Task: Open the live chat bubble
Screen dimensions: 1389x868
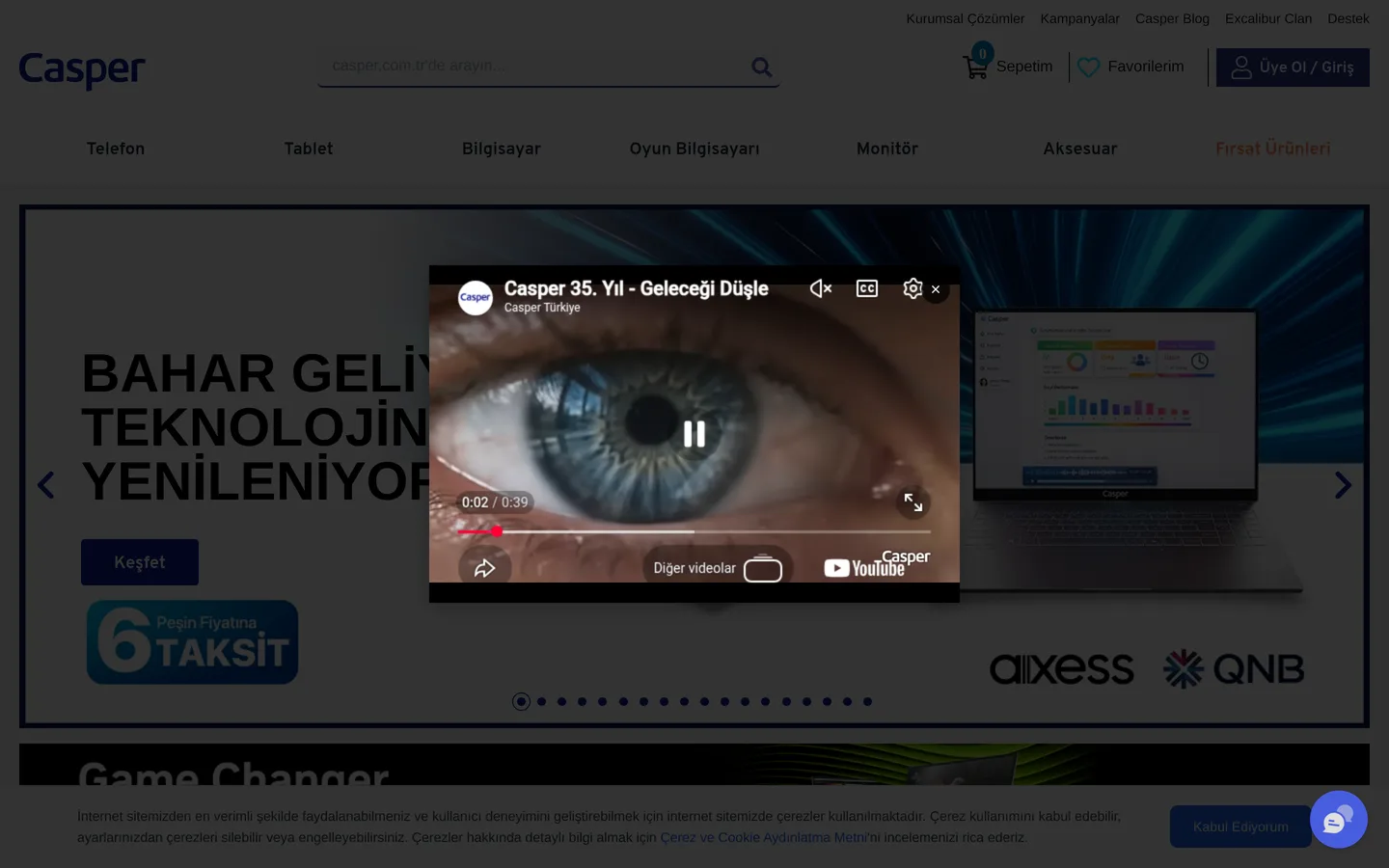Action: [x=1339, y=820]
